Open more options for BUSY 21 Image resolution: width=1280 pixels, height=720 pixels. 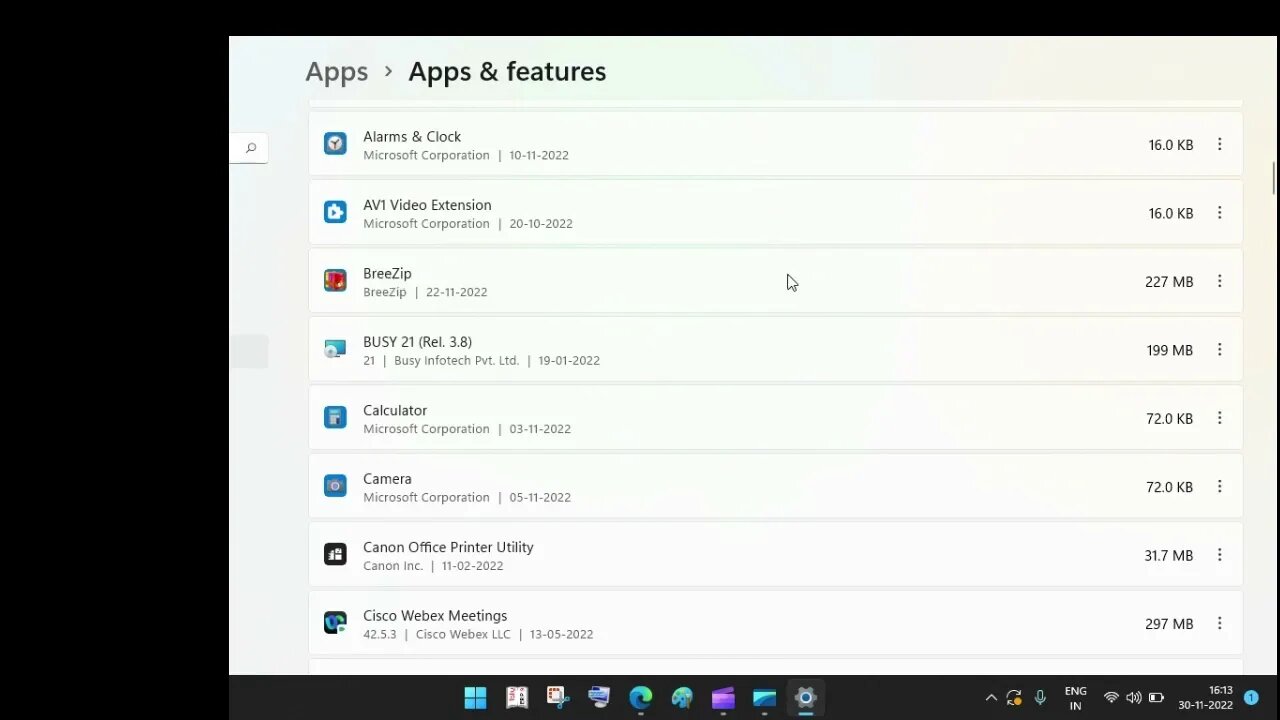point(1219,350)
